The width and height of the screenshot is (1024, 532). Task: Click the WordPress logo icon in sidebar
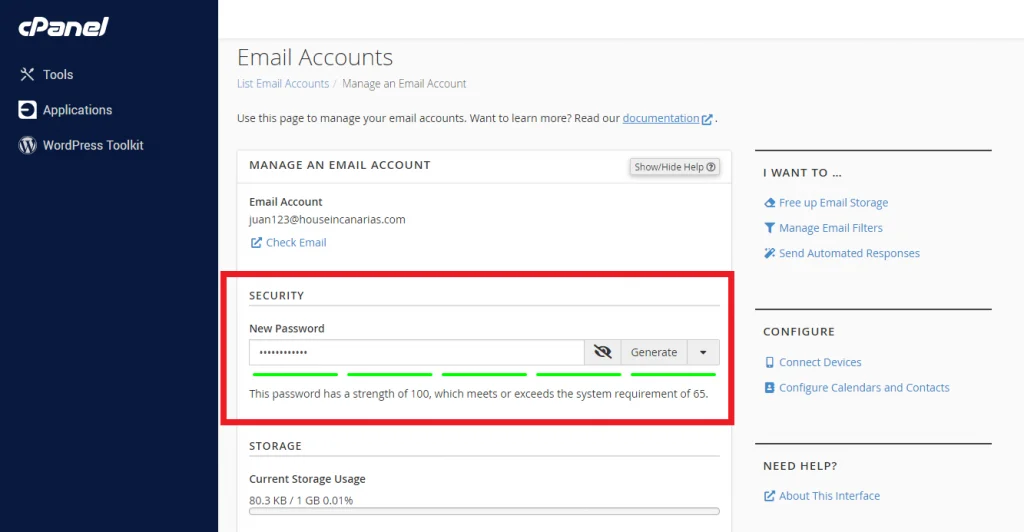[27, 145]
